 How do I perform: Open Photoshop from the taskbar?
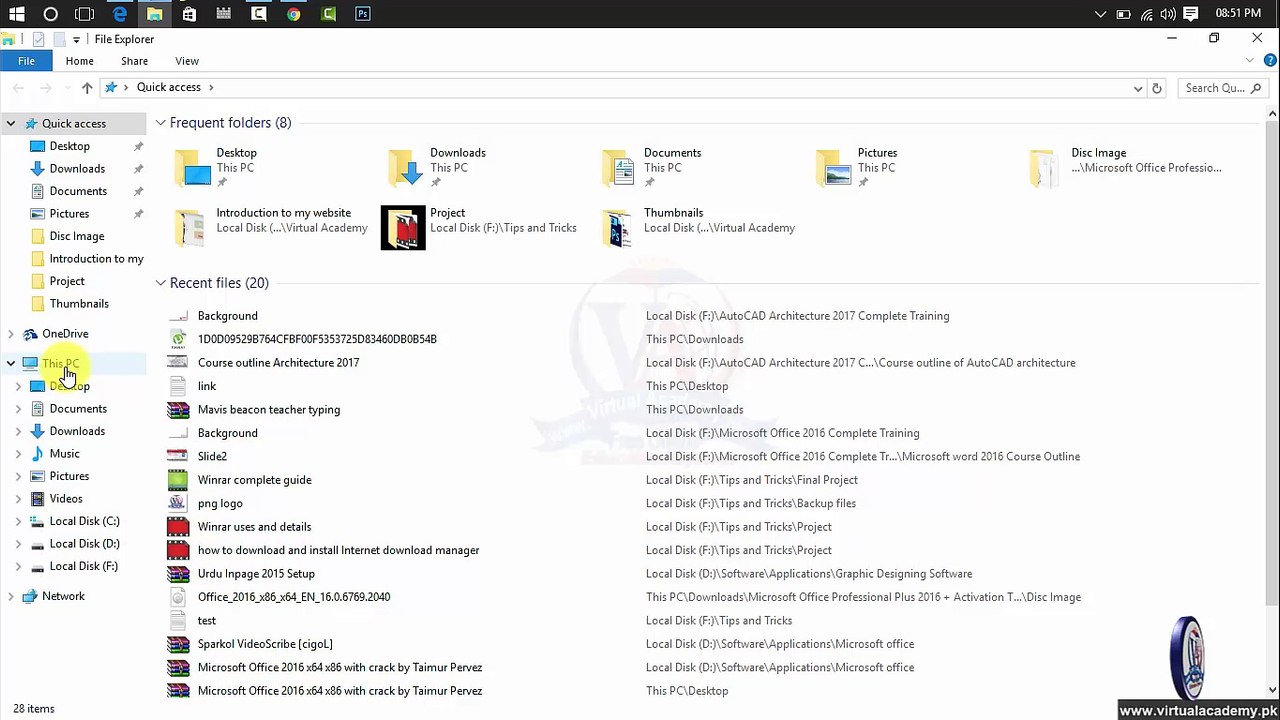click(x=363, y=14)
